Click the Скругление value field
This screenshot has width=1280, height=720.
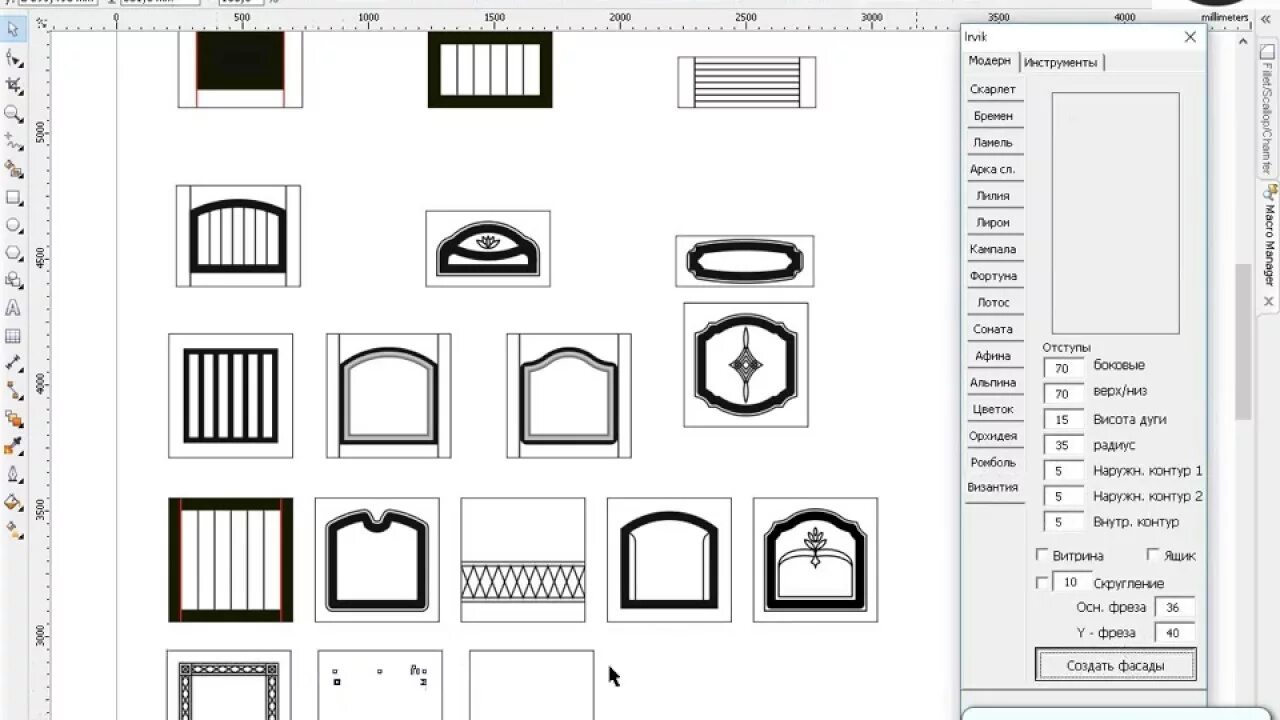click(x=1071, y=582)
